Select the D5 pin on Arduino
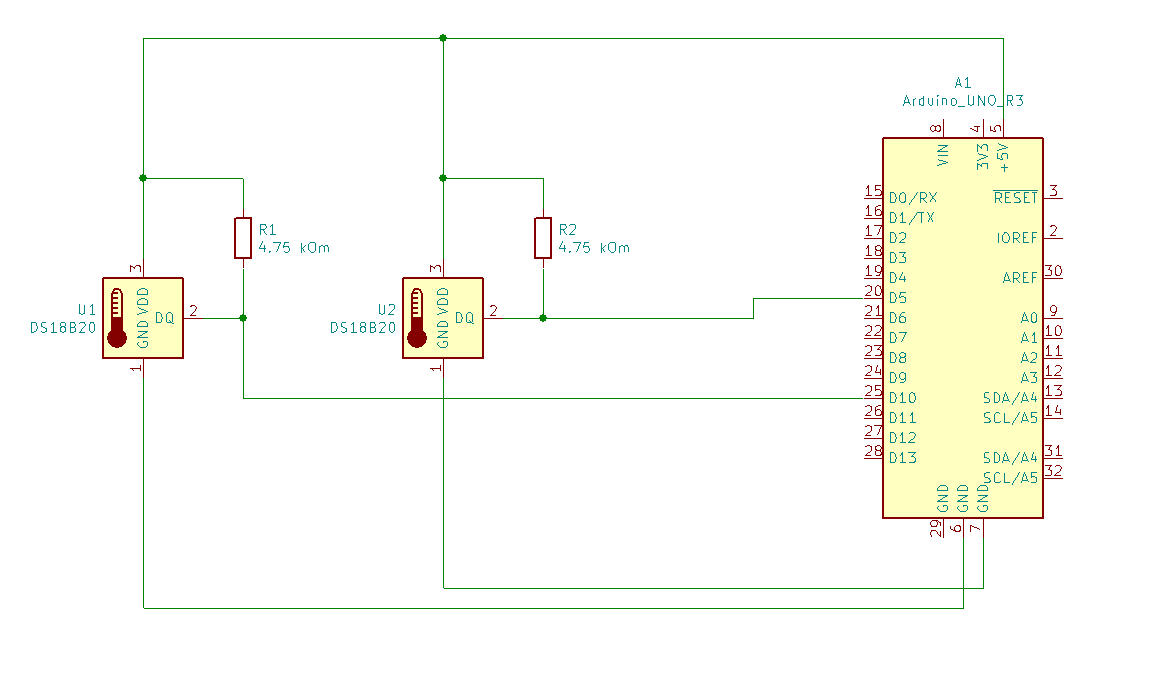The image size is (1160, 697). [898, 298]
